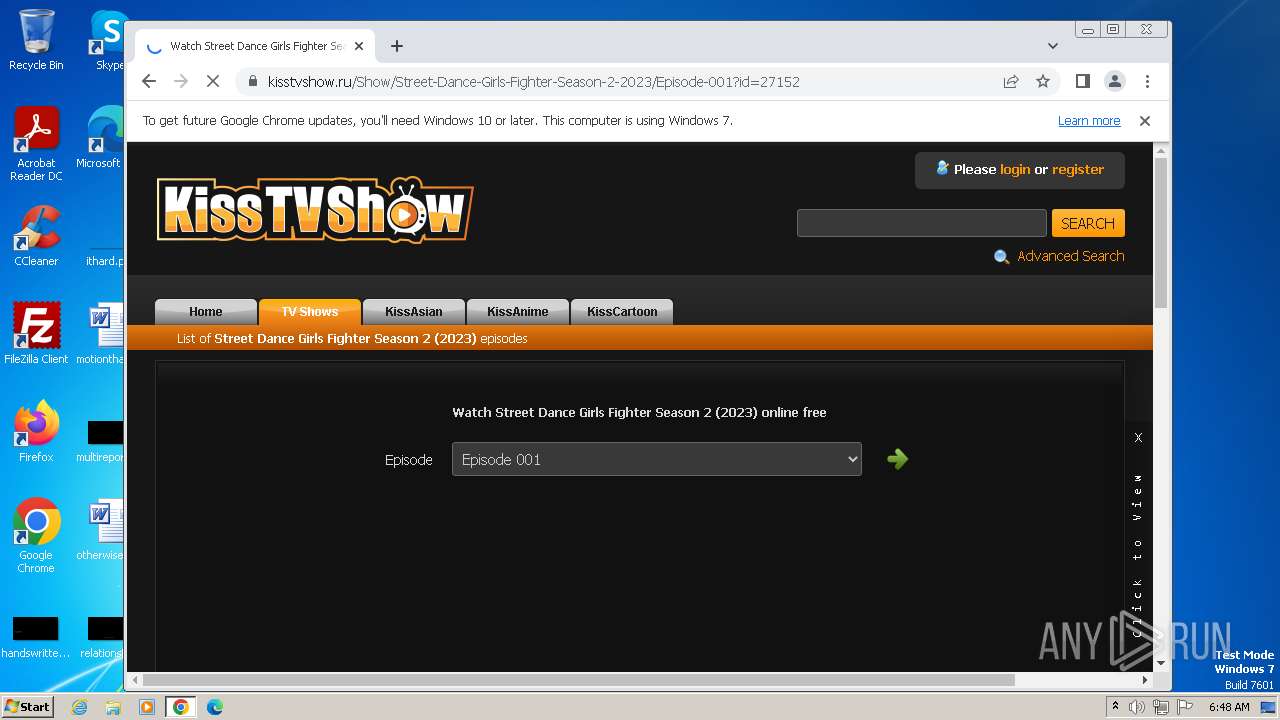Select the TV Shows tab
This screenshot has width=1280, height=720.
310,312
